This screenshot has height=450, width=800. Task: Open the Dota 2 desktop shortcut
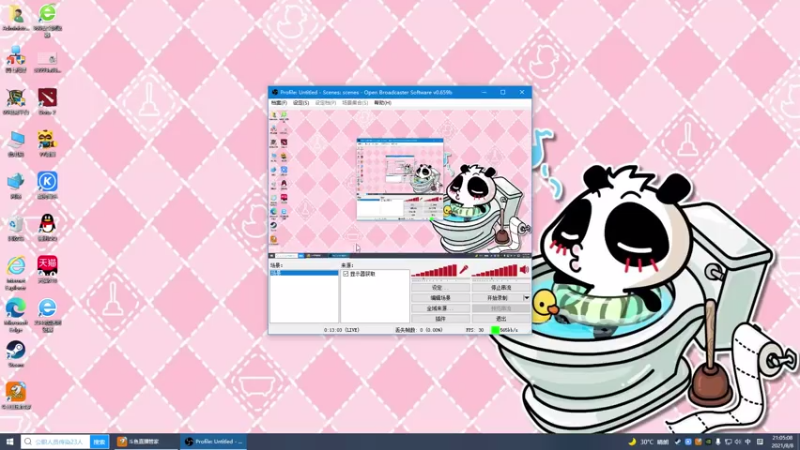tap(47, 101)
